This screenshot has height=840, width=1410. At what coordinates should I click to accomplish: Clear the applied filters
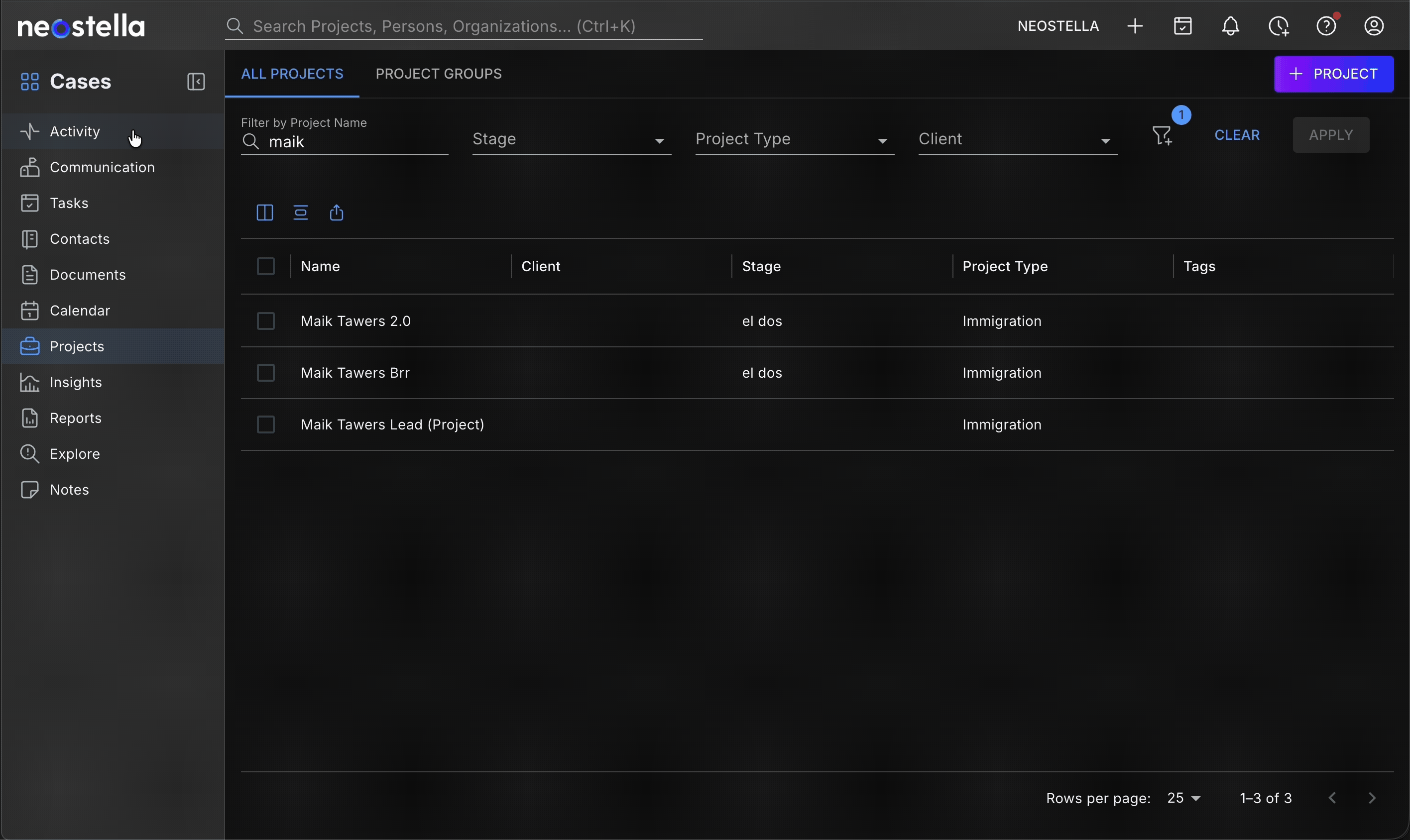(1237, 135)
